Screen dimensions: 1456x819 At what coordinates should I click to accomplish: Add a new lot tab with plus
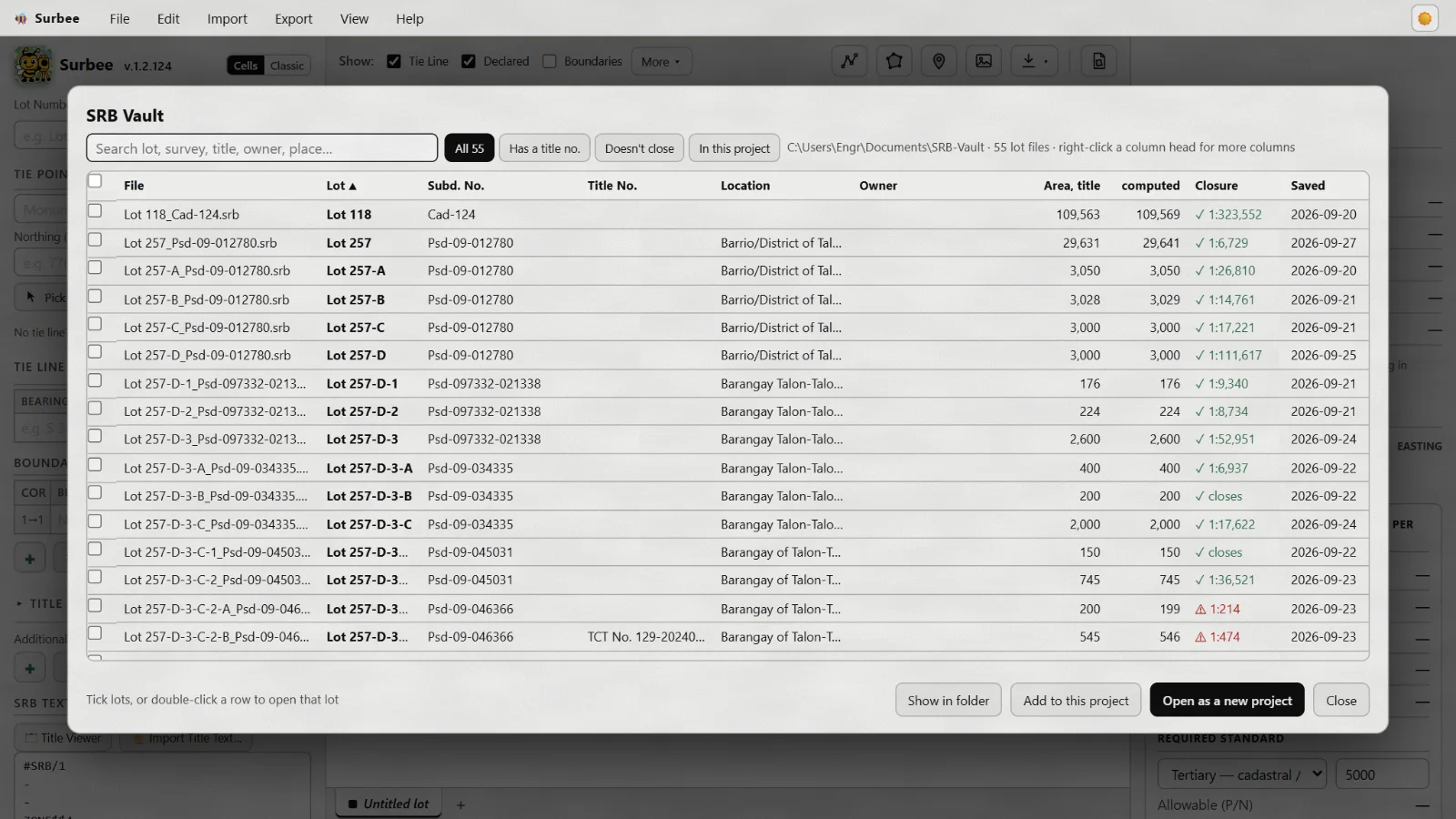coord(460,804)
